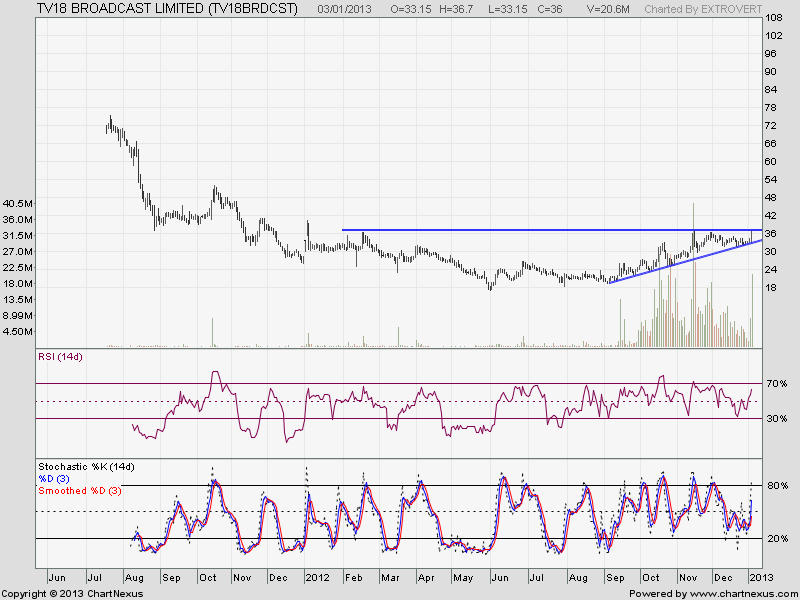Click the red Smoothed %D (3) legend

(x=81, y=491)
